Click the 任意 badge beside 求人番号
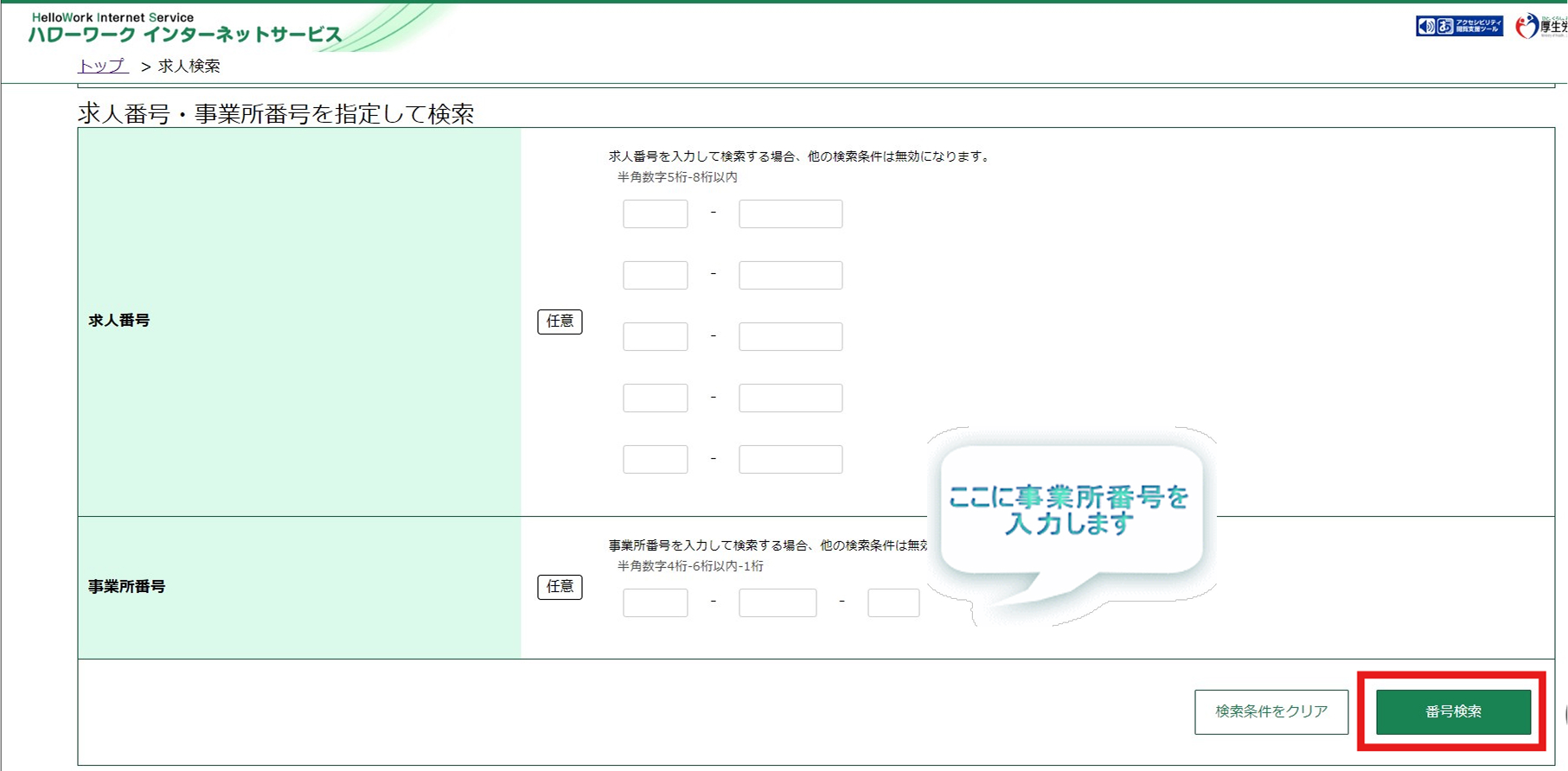 coord(560,322)
